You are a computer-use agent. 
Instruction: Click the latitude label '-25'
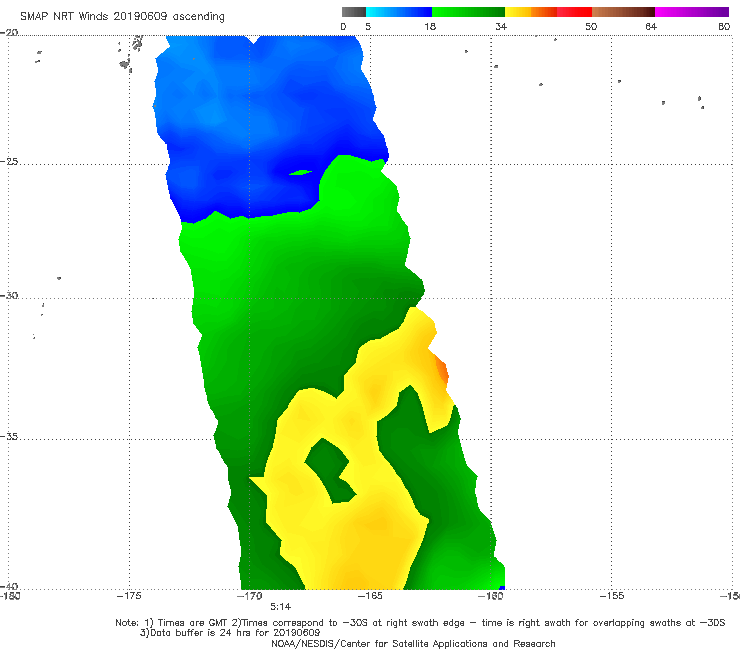(x=9, y=161)
